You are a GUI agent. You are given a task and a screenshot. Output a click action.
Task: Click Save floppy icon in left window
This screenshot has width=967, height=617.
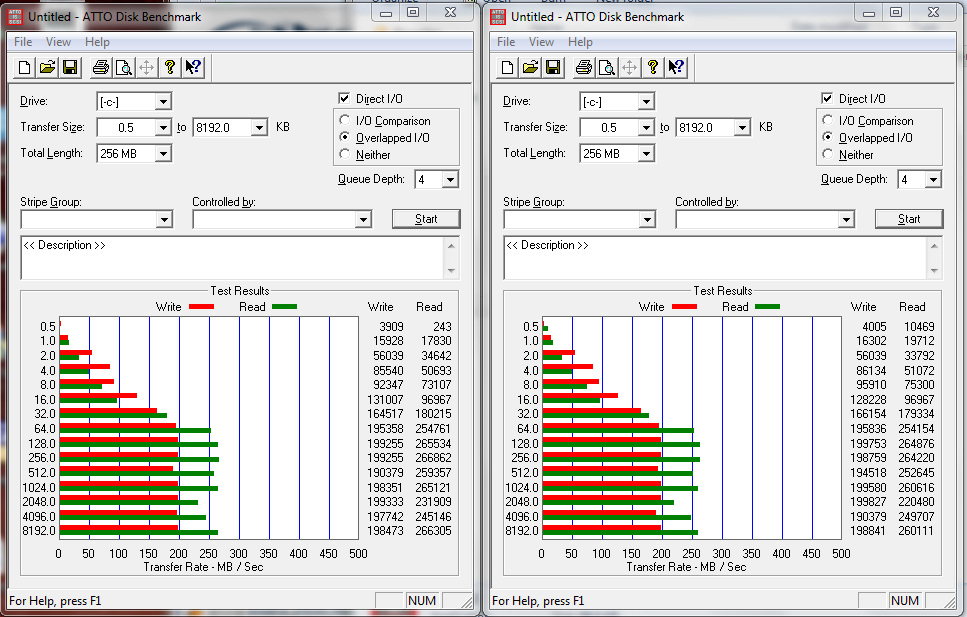(x=70, y=67)
